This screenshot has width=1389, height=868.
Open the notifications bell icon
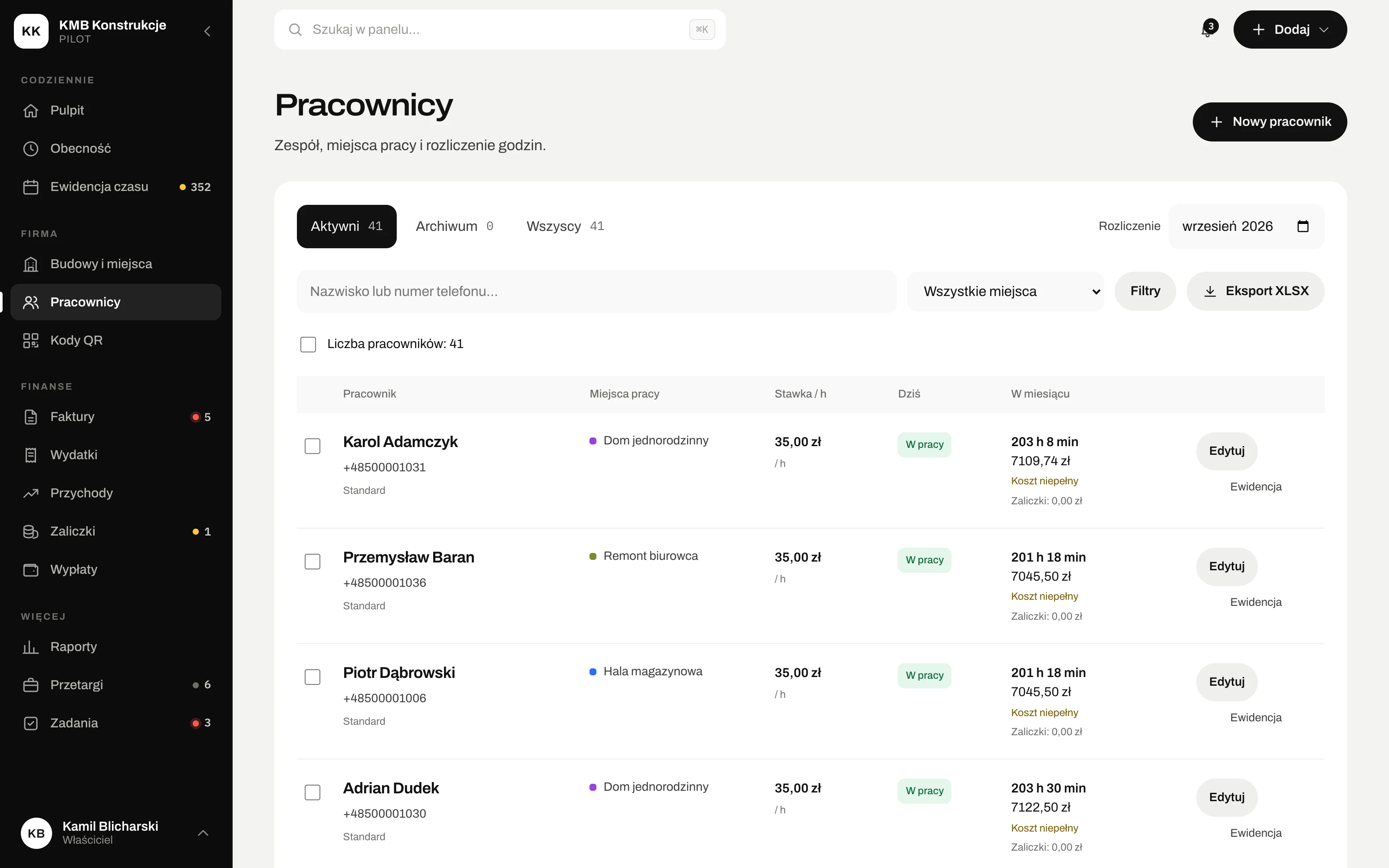[x=1207, y=30]
